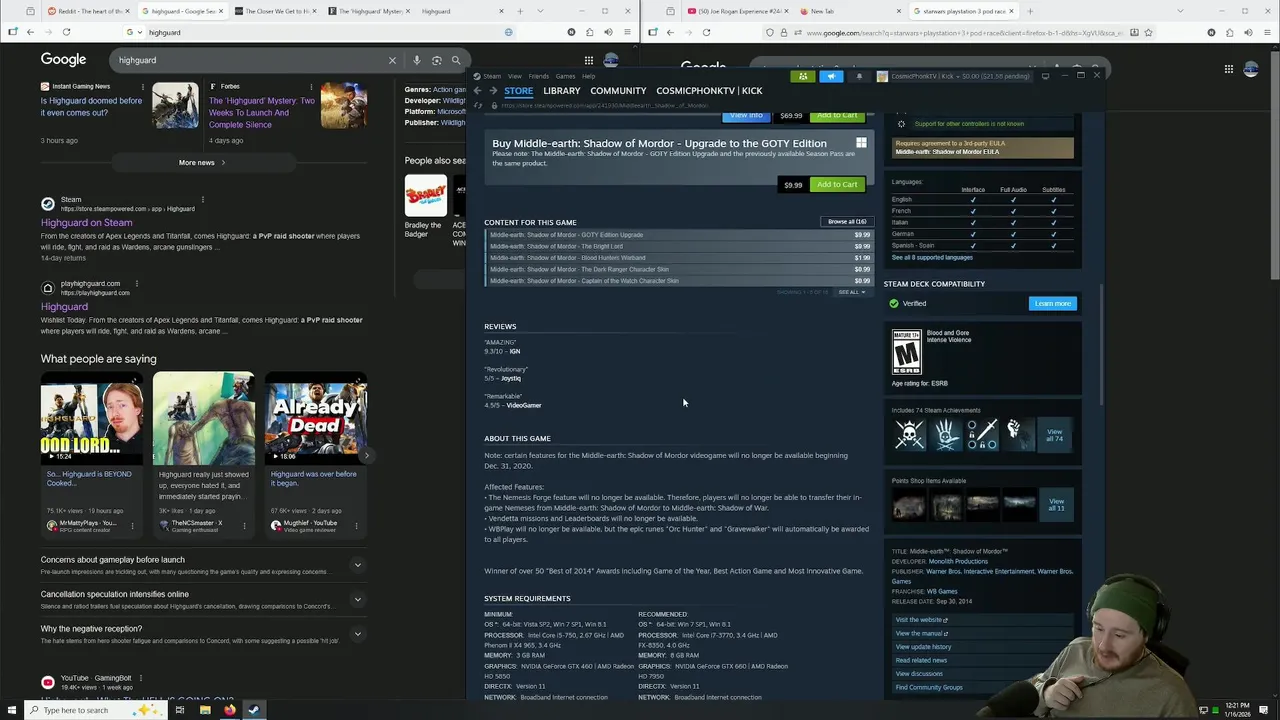The width and height of the screenshot is (1280, 720).
Task: Expand 'Cancellation speculation intensifies online'
Action: (x=357, y=599)
